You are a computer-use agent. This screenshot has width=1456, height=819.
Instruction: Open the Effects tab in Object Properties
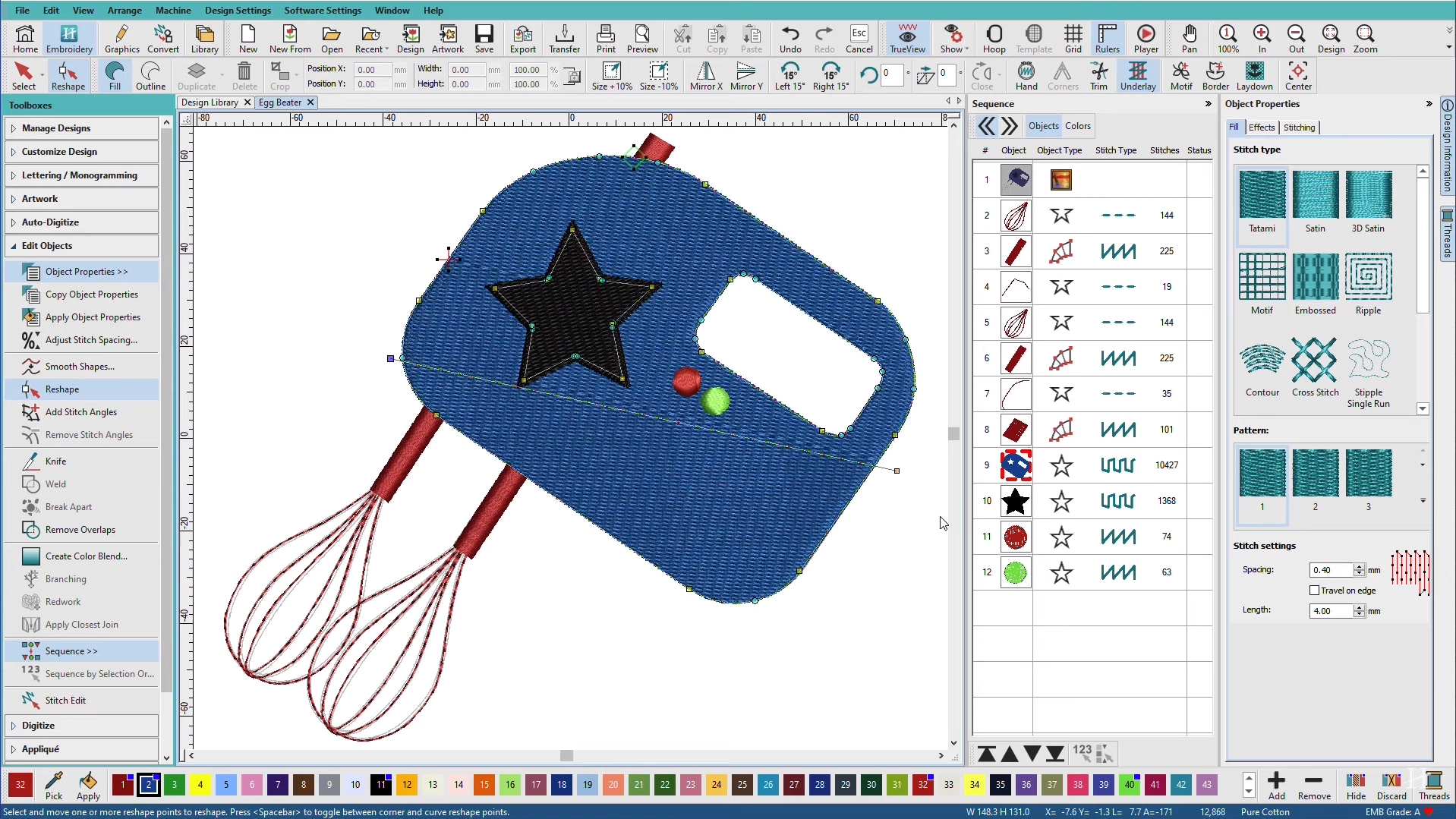[1261, 128]
